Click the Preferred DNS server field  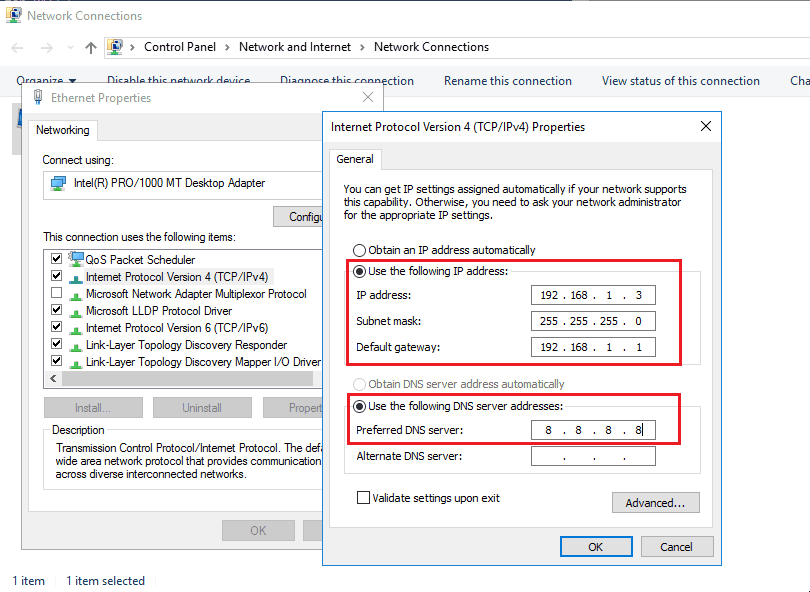(593, 430)
